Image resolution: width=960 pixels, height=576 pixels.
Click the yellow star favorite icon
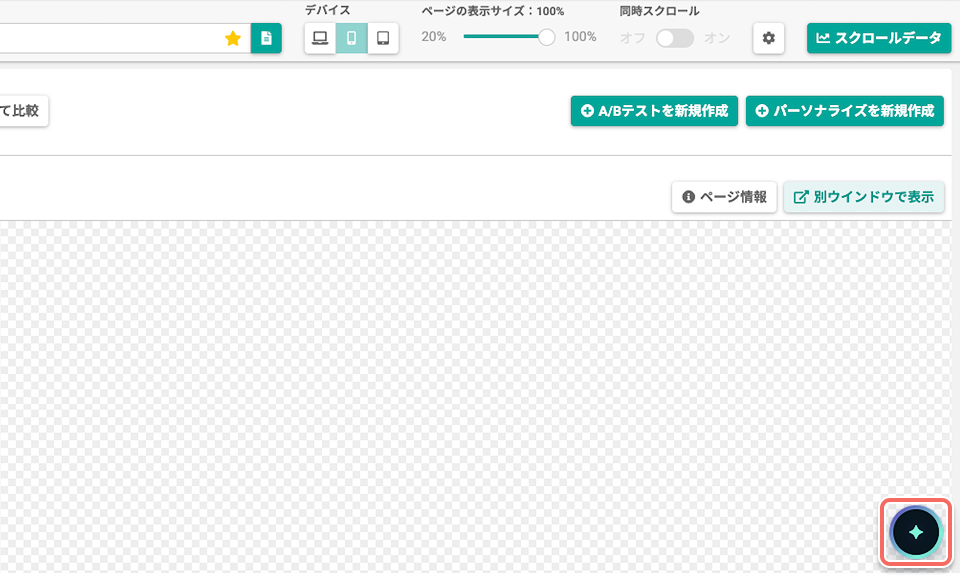click(x=233, y=39)
